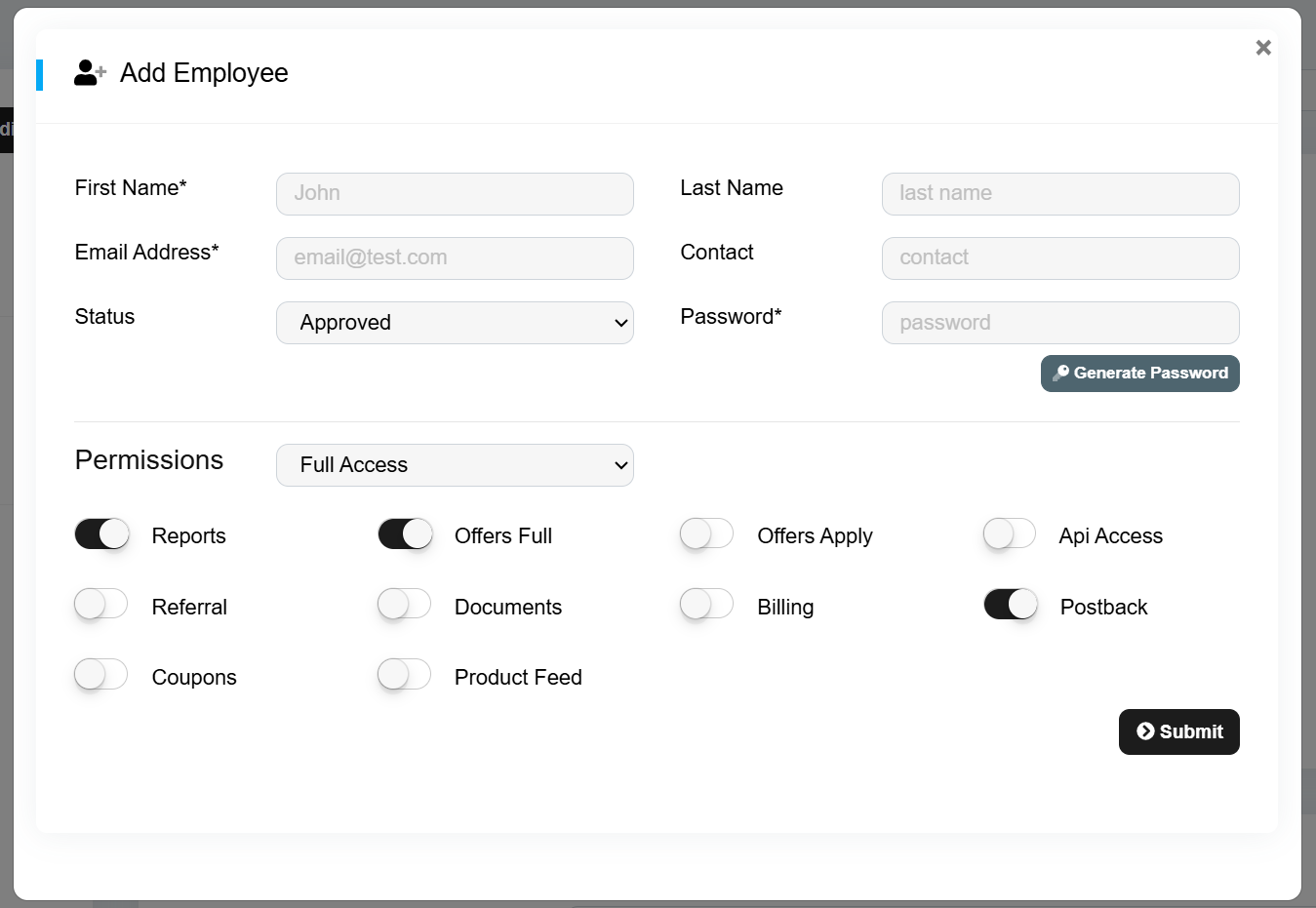Disable the Postback toggle
The image size is (1316, 908).
(1011, 605)
